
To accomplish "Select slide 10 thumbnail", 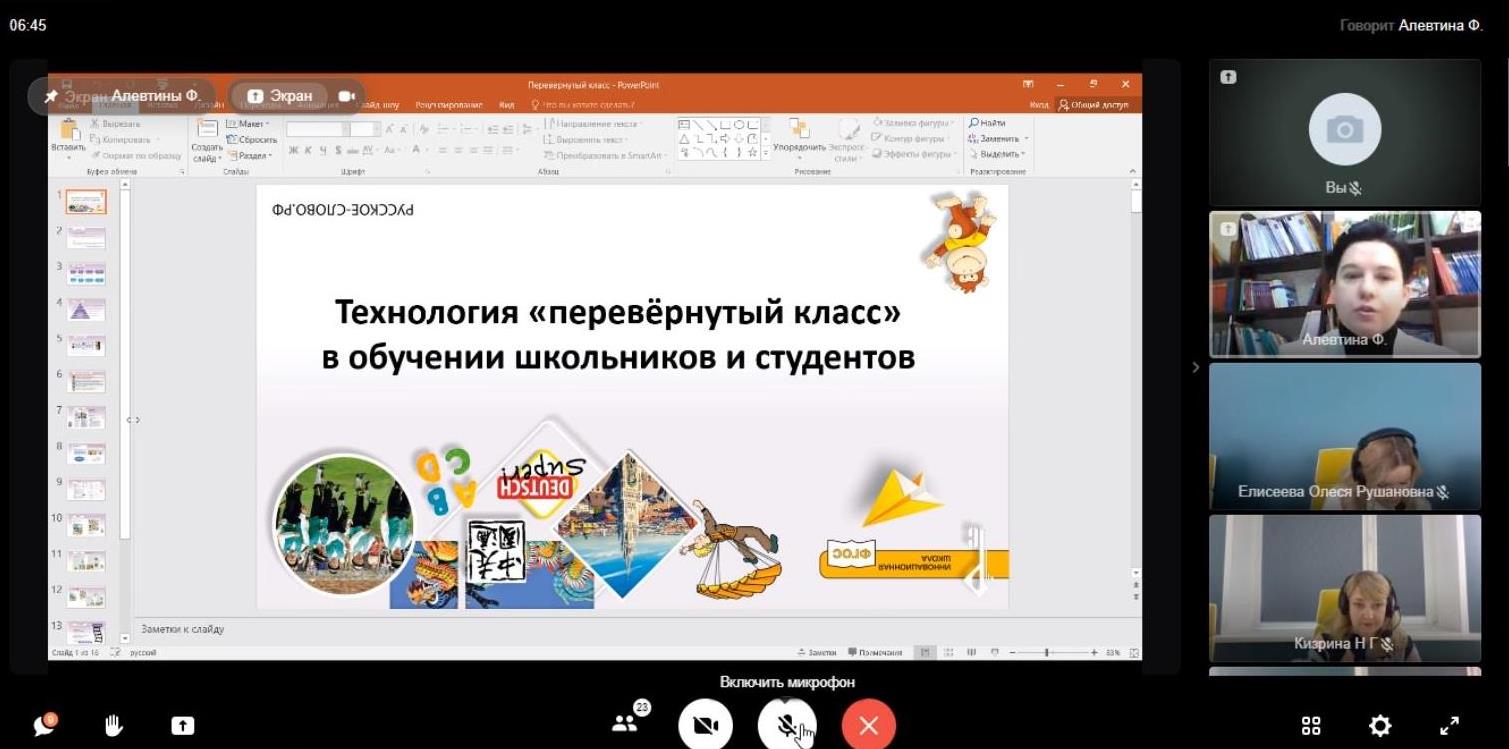I will [x=86, y=525].
